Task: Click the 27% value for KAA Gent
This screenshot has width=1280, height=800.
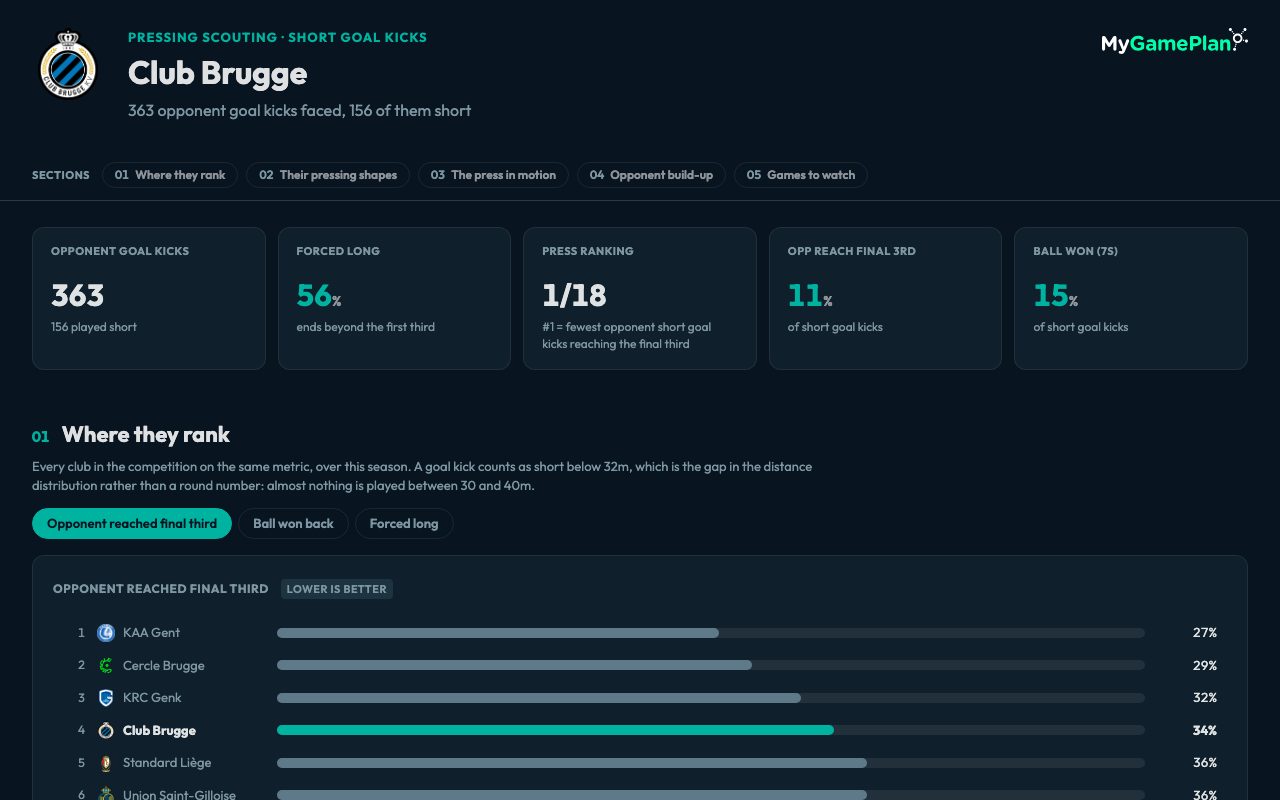Action: click(1204, 633)
